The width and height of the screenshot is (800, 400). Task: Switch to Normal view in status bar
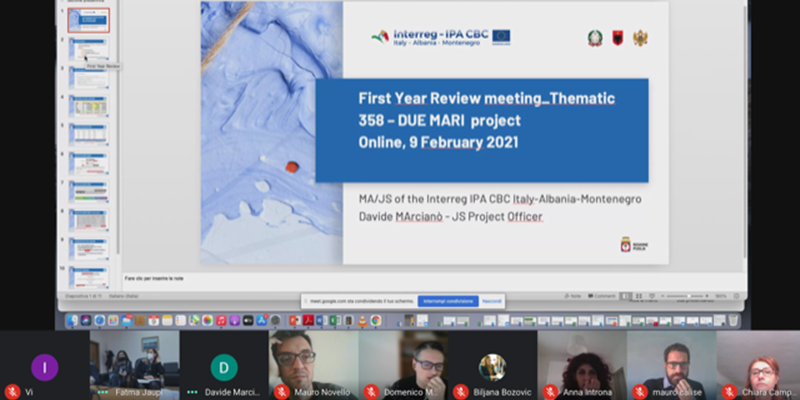626,296
